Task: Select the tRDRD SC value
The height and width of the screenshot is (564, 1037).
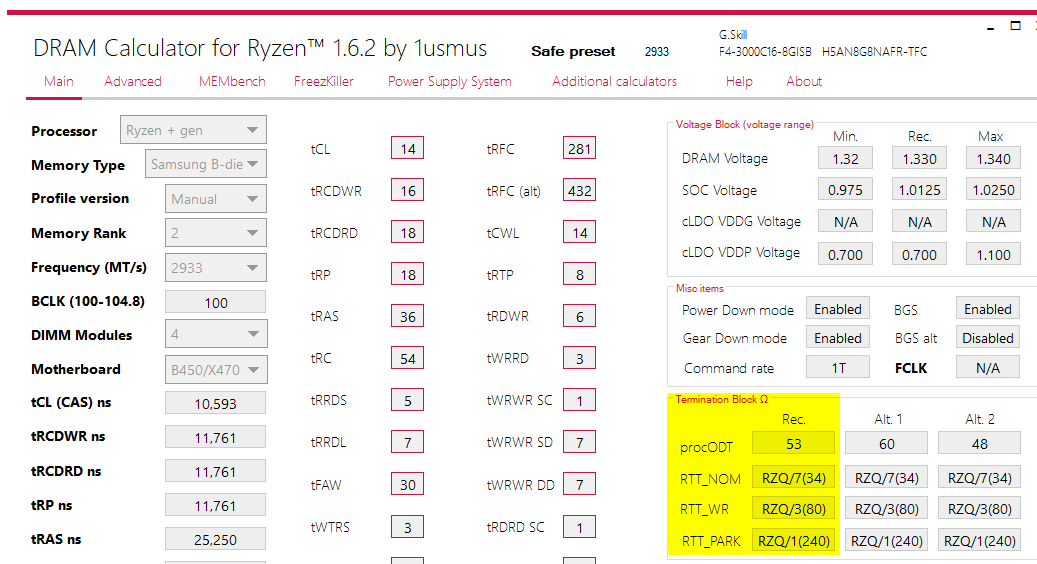Action: click(579, 527)
